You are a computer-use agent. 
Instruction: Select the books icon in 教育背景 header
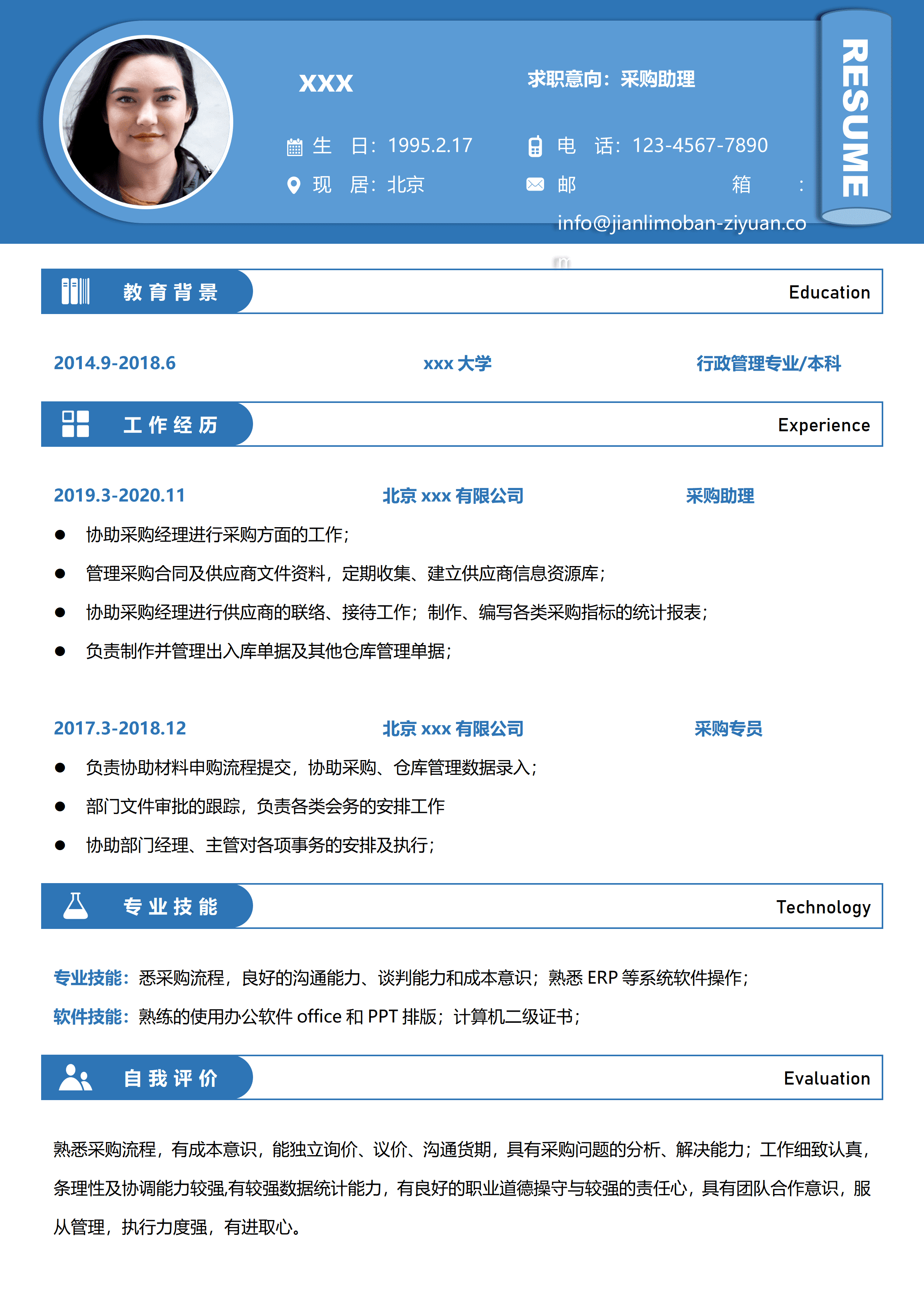76,291
